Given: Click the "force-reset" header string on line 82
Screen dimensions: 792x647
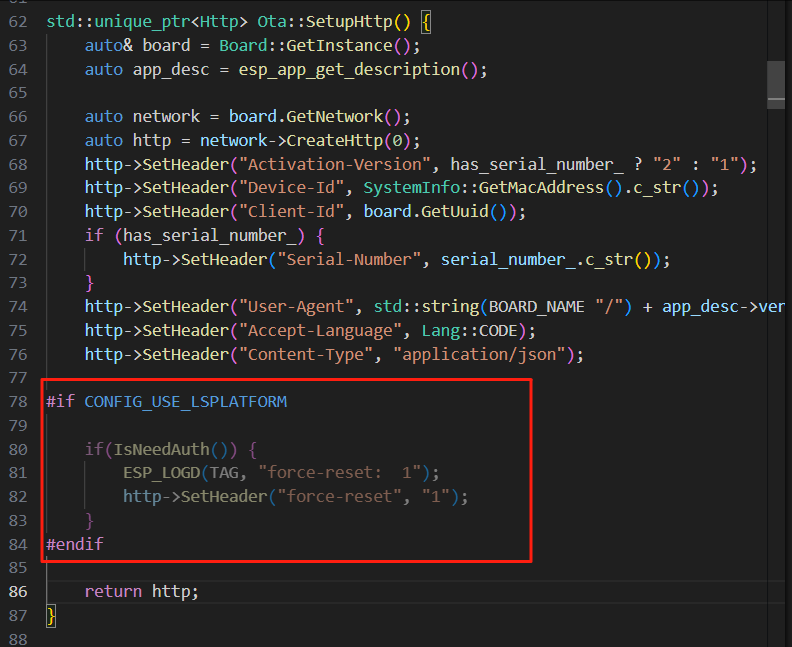Looking at the screenshot, I should click(x=339, y=496).
